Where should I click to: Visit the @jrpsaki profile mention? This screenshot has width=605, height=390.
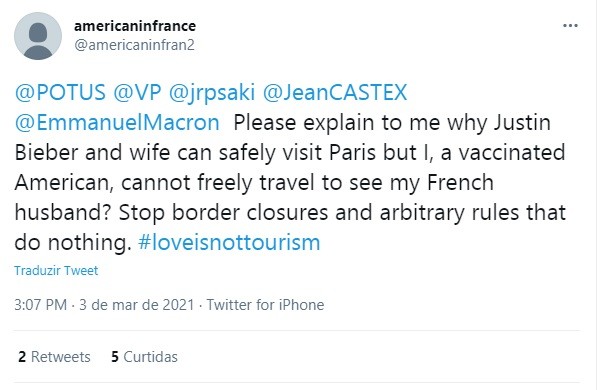click(212, 93)
